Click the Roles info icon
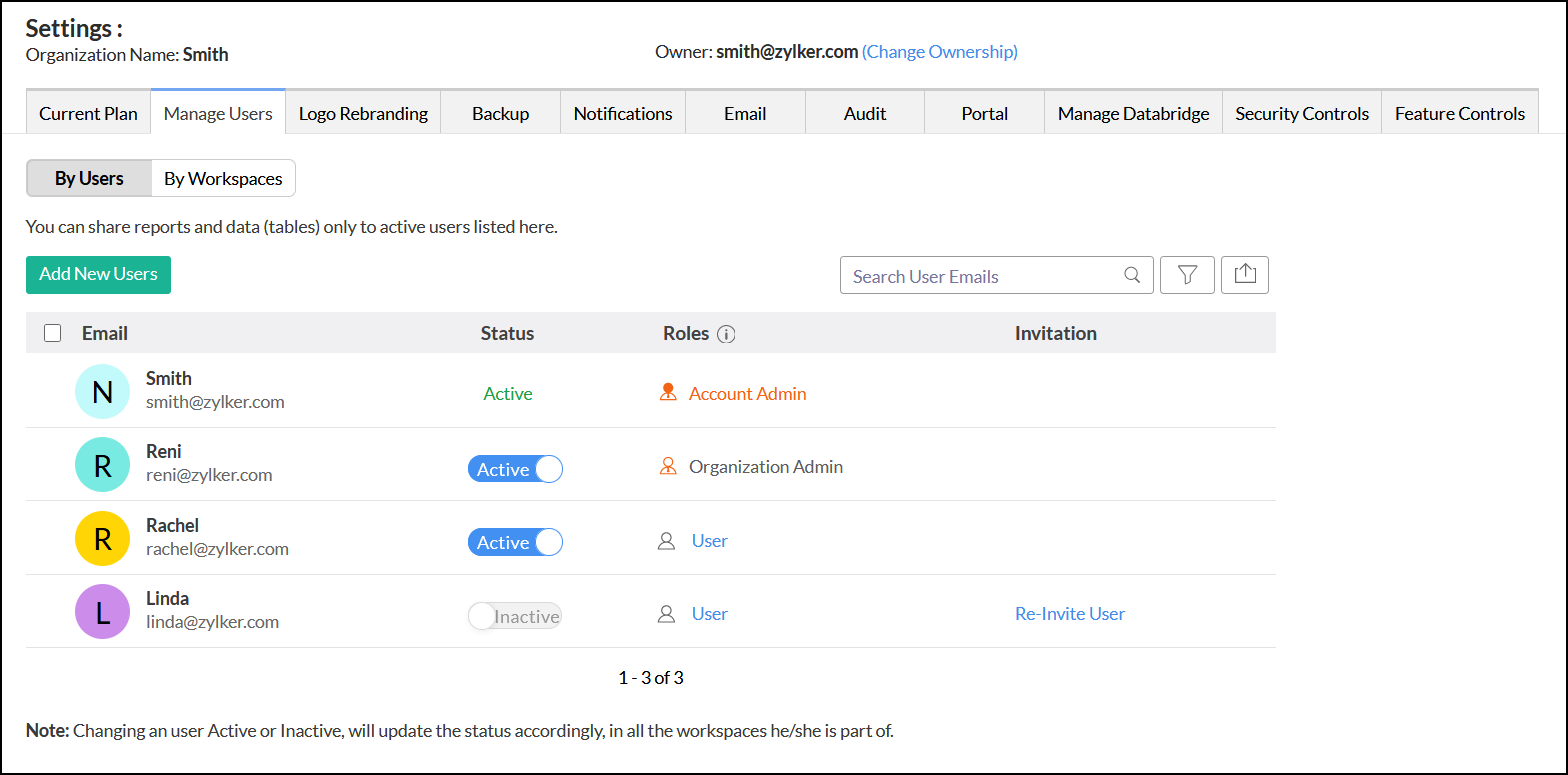The width and height of the screenshot is (1568, 775). point(727,335)
